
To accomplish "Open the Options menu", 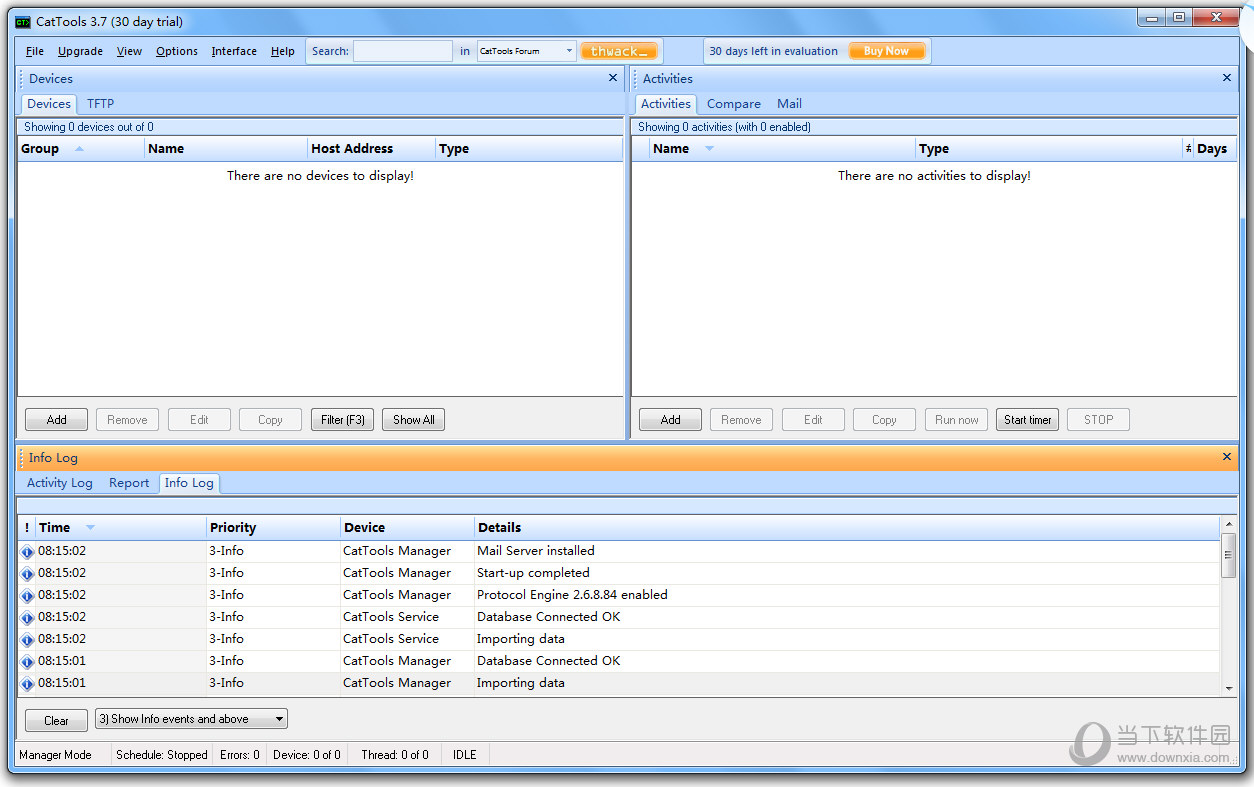I will pos(177,51).
